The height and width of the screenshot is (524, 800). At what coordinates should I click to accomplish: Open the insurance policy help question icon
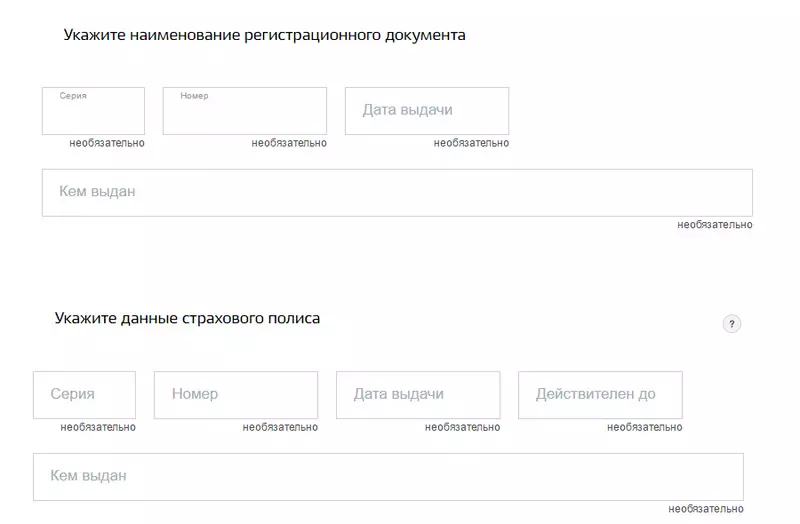pyautogui.click(x=732, y=323)
